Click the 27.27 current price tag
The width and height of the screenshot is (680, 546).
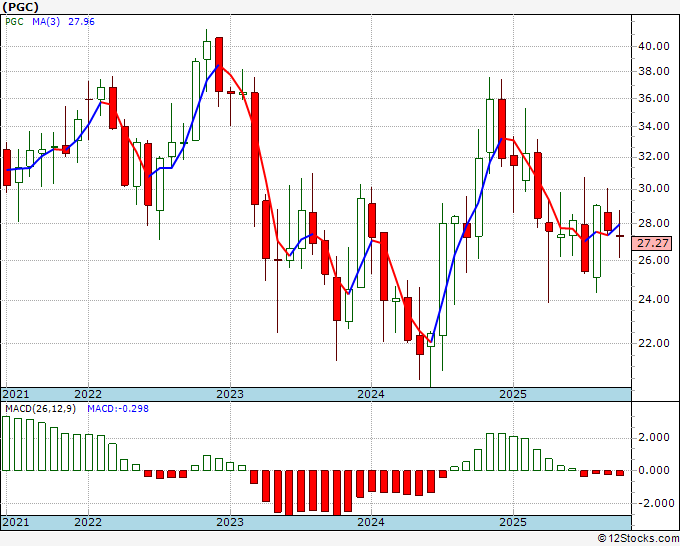[652, 243]
